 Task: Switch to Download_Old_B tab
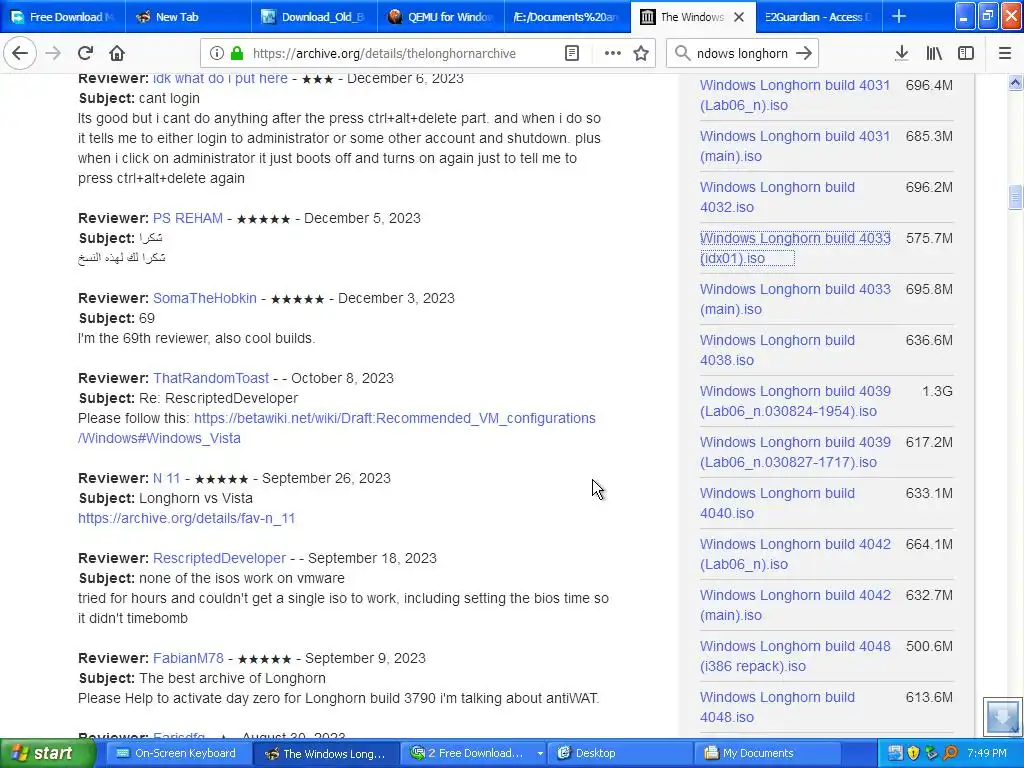click(x=314, y=17)
